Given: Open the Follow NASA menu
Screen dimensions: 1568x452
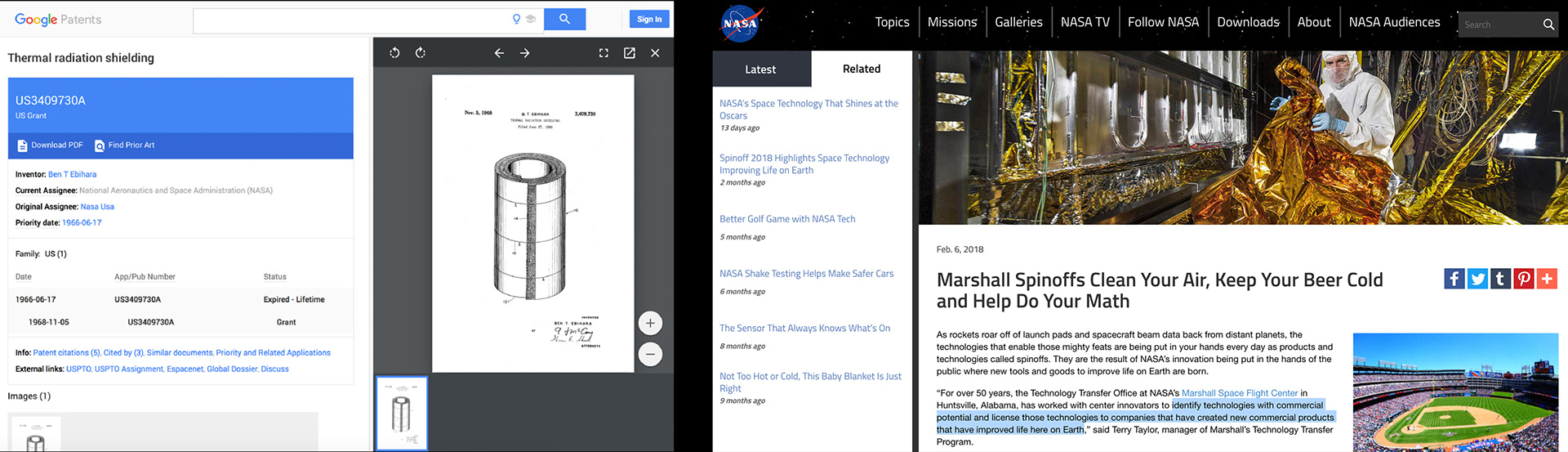Looking at the screenshot, I should pos(1163,22).
